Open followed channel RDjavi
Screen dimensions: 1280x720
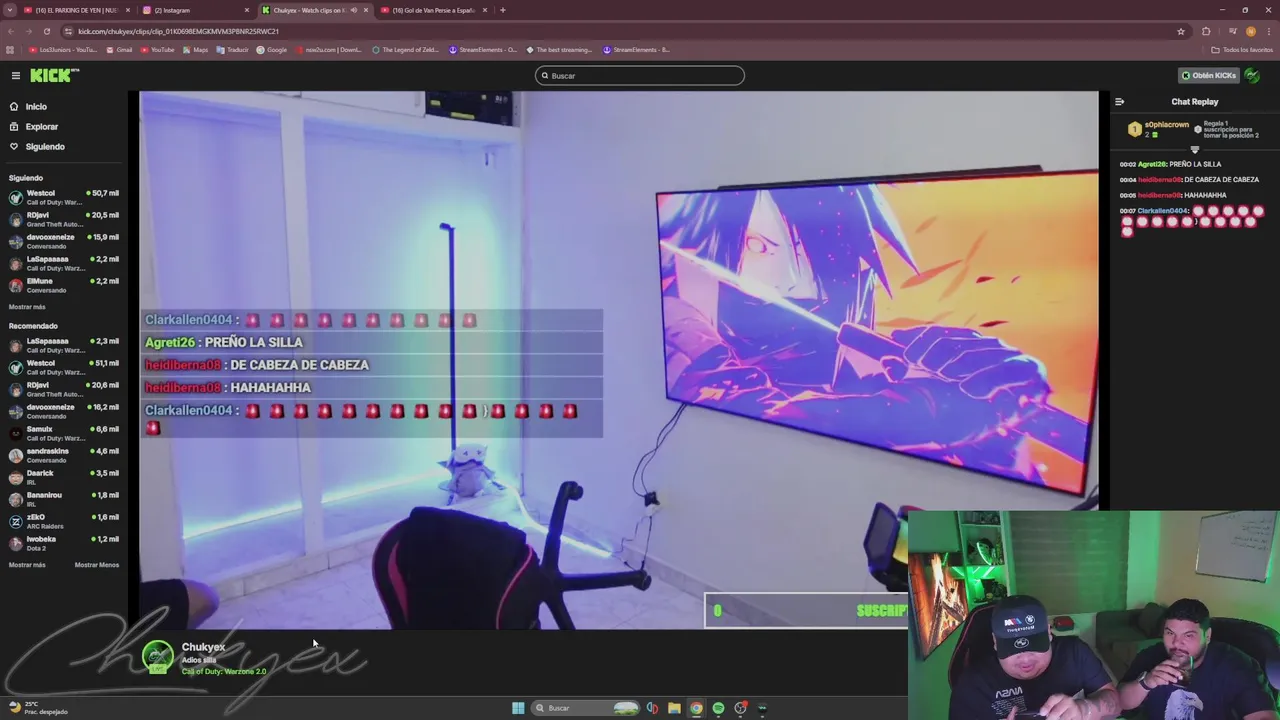[64, 219]
